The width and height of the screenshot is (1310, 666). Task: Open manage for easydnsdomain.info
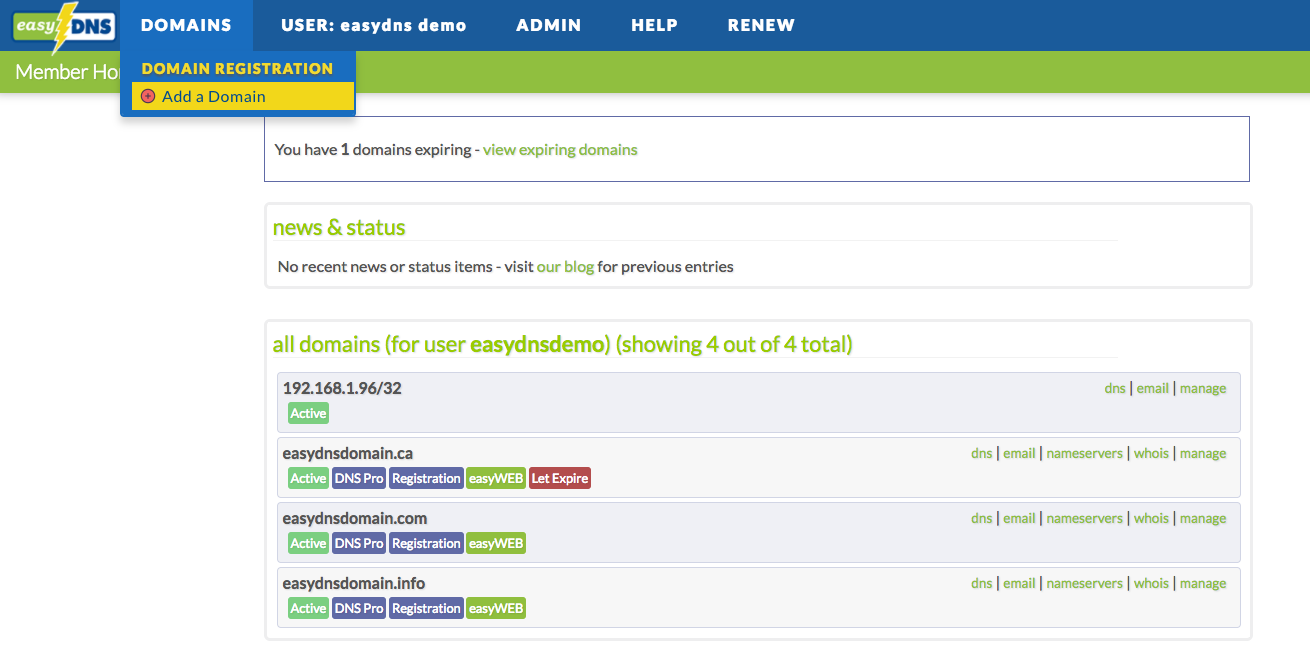[1203, 584]
